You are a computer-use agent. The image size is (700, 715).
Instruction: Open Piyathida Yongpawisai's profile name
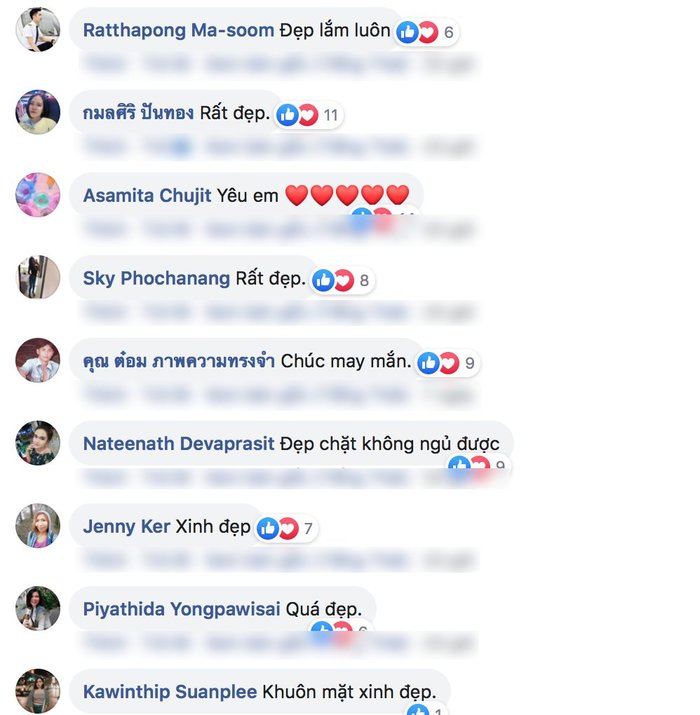181,609
